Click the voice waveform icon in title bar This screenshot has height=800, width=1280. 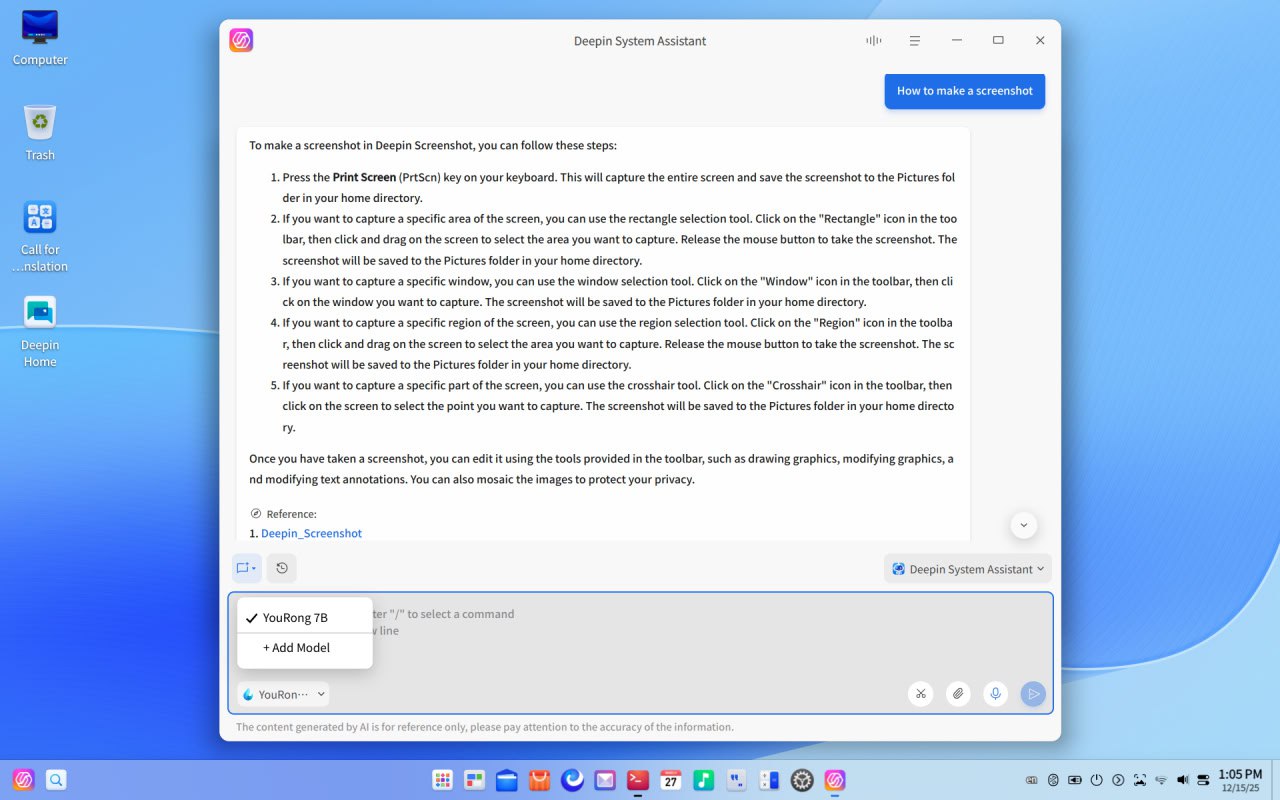coord(874,41)
